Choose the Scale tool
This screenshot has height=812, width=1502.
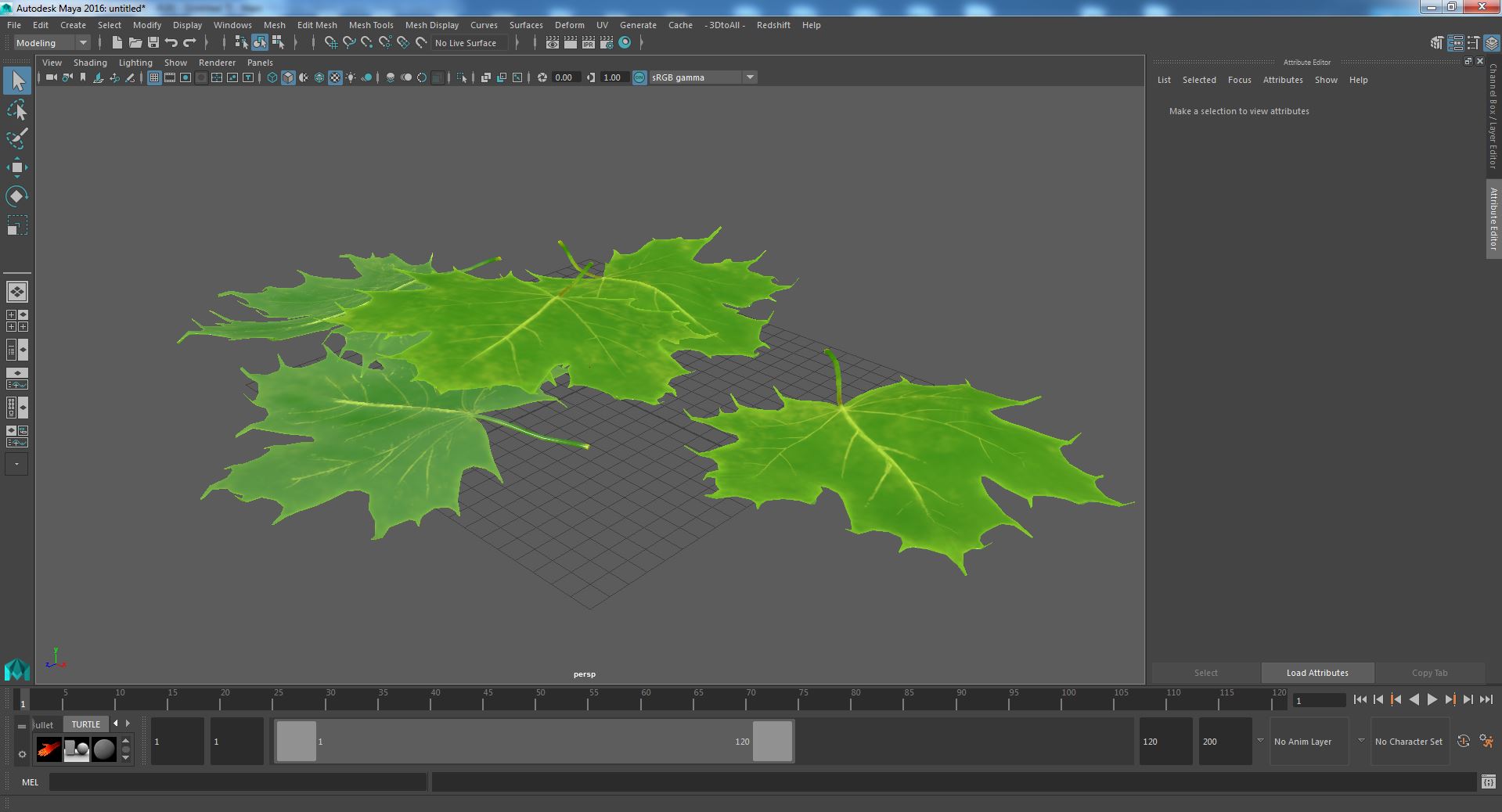17,225
